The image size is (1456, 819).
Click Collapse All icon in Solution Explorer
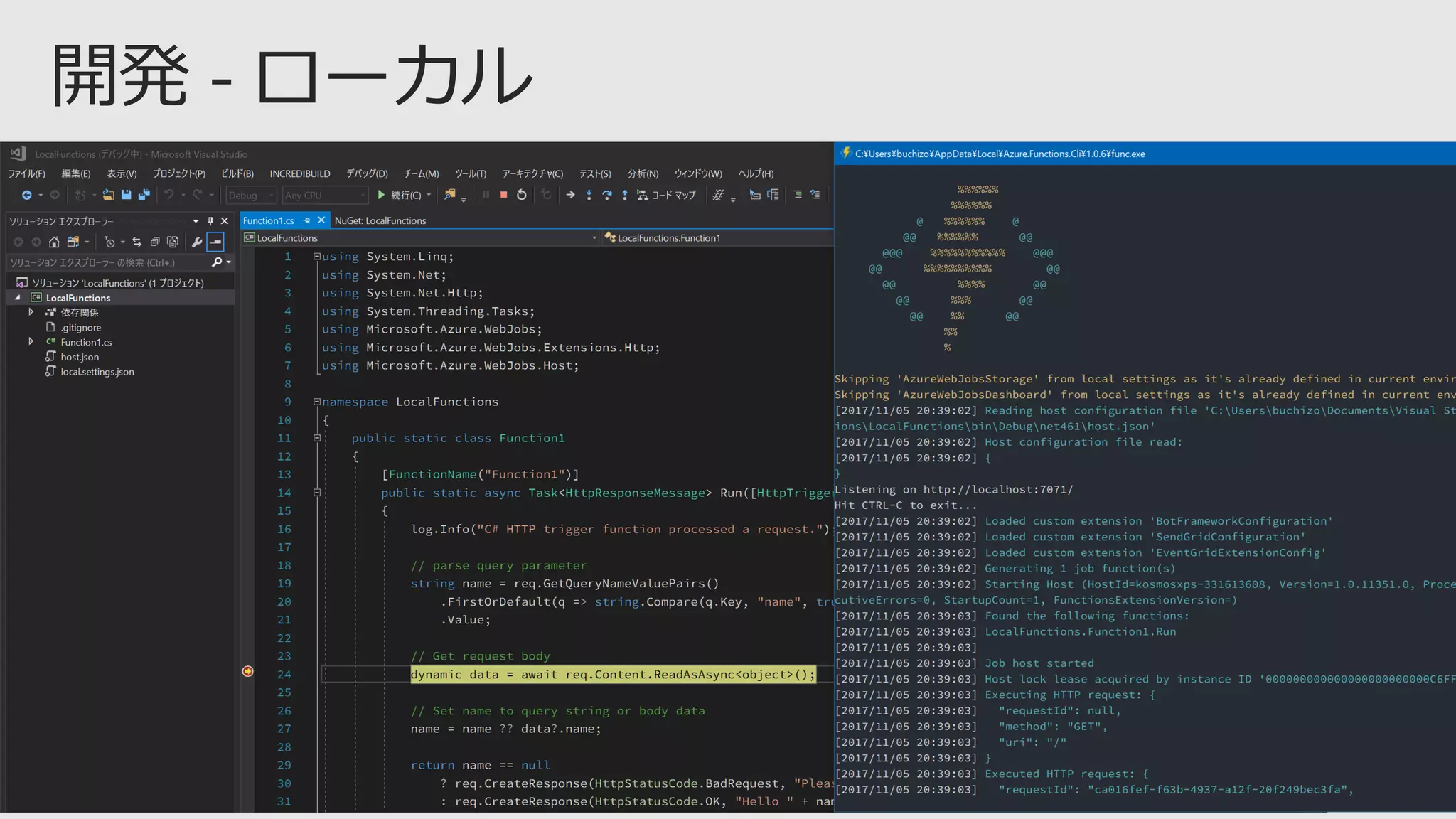(154, 242)
